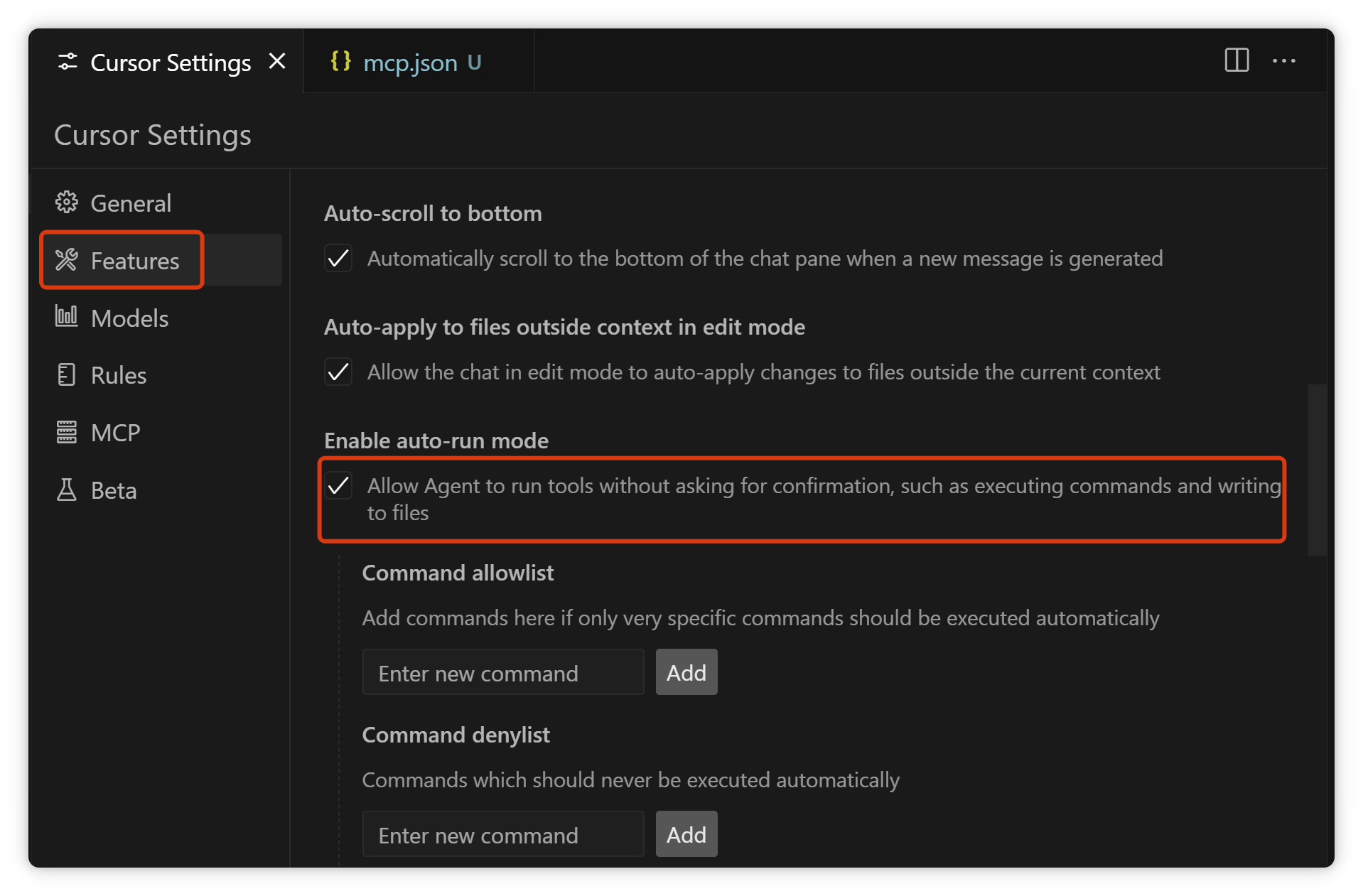The image size is (1363, 896).
Task: Click the General gear icon in sidebar
Action: (67, 203)
